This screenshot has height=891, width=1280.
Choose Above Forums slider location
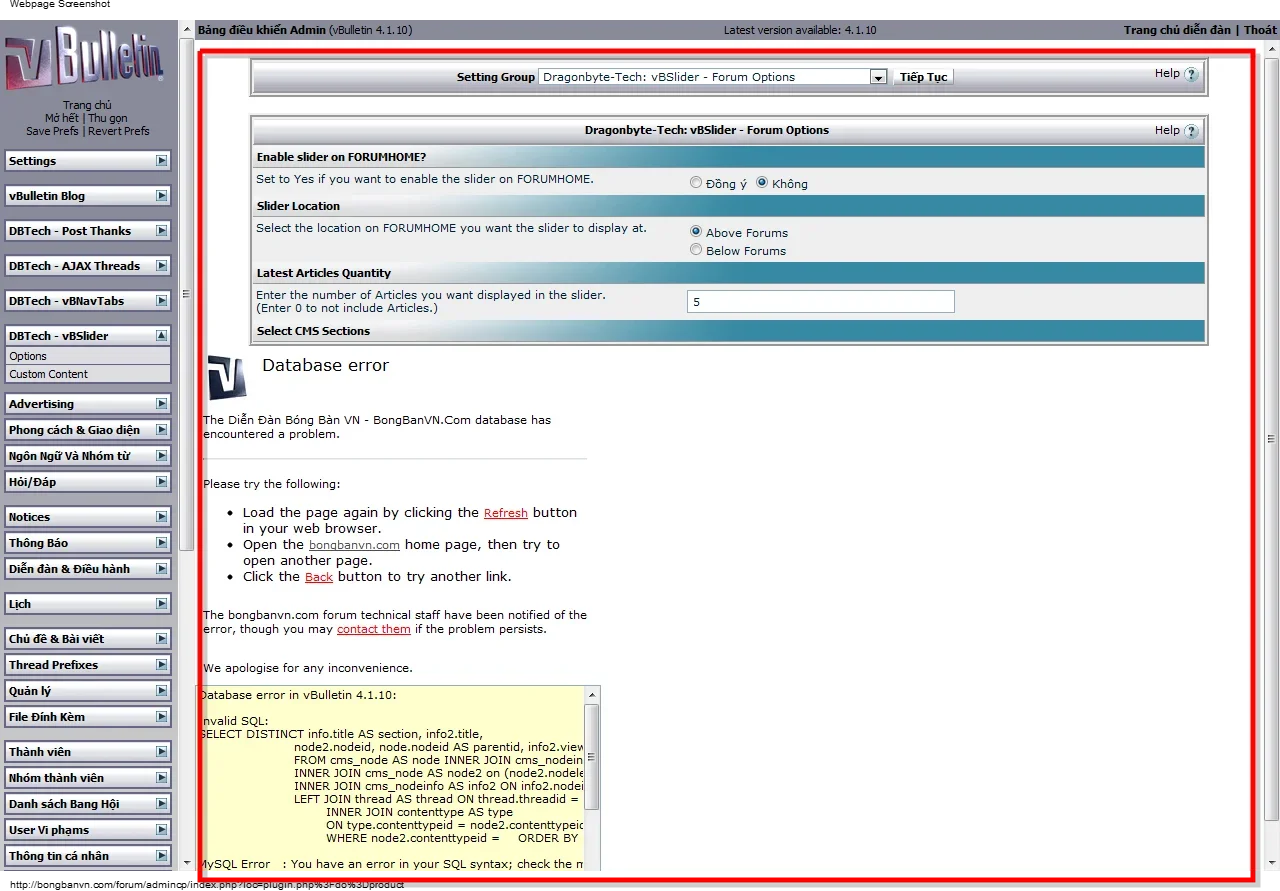(696, 231)
